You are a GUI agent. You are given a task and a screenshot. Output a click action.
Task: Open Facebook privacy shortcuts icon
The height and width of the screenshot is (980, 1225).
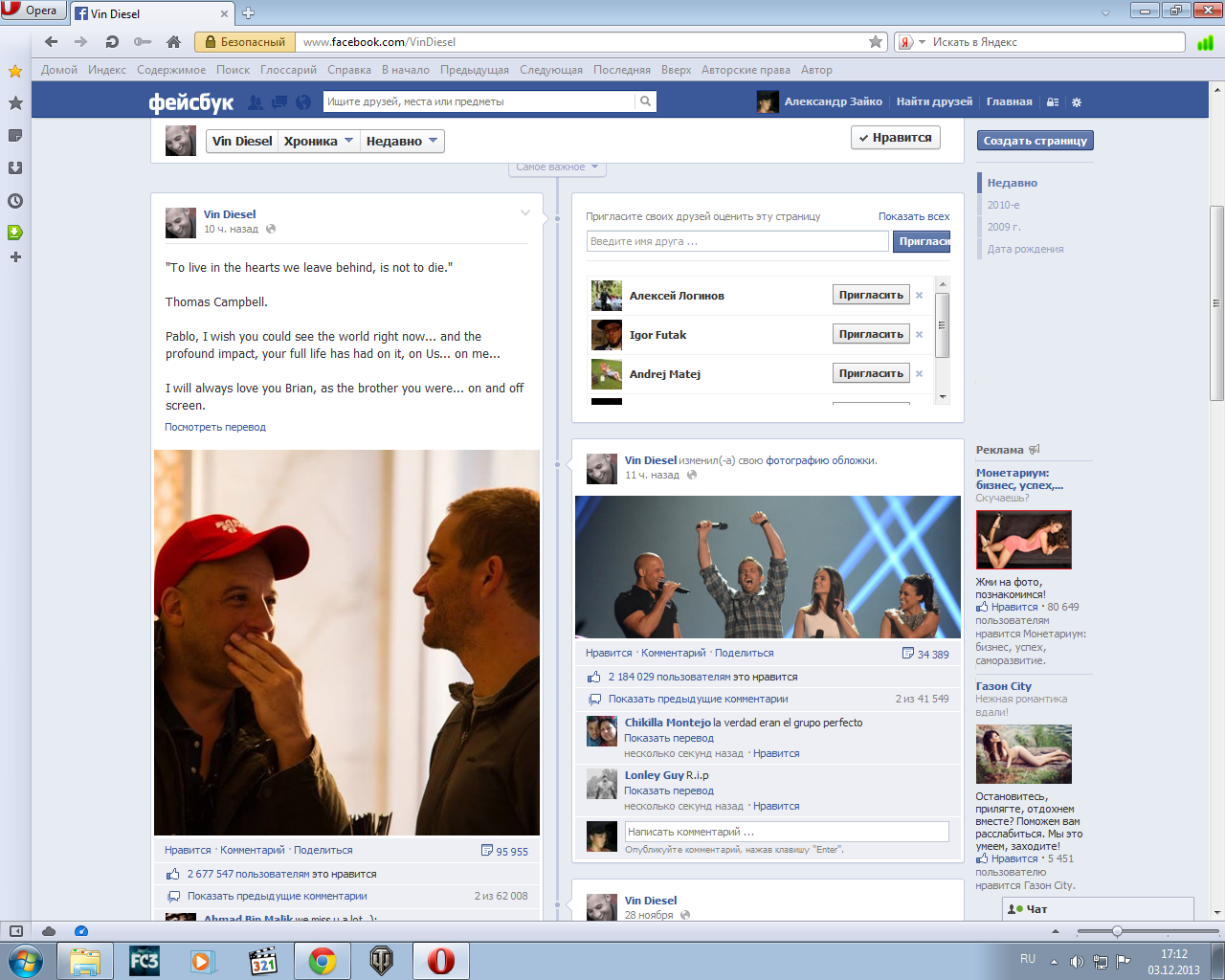click(x=1053, y=102)
